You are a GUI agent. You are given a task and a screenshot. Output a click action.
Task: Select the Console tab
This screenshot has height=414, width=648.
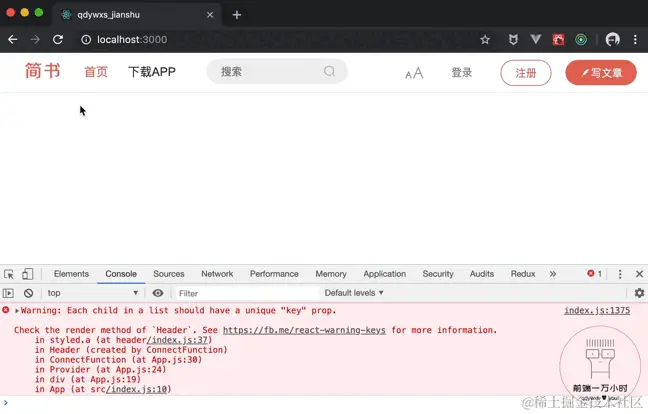121,274
